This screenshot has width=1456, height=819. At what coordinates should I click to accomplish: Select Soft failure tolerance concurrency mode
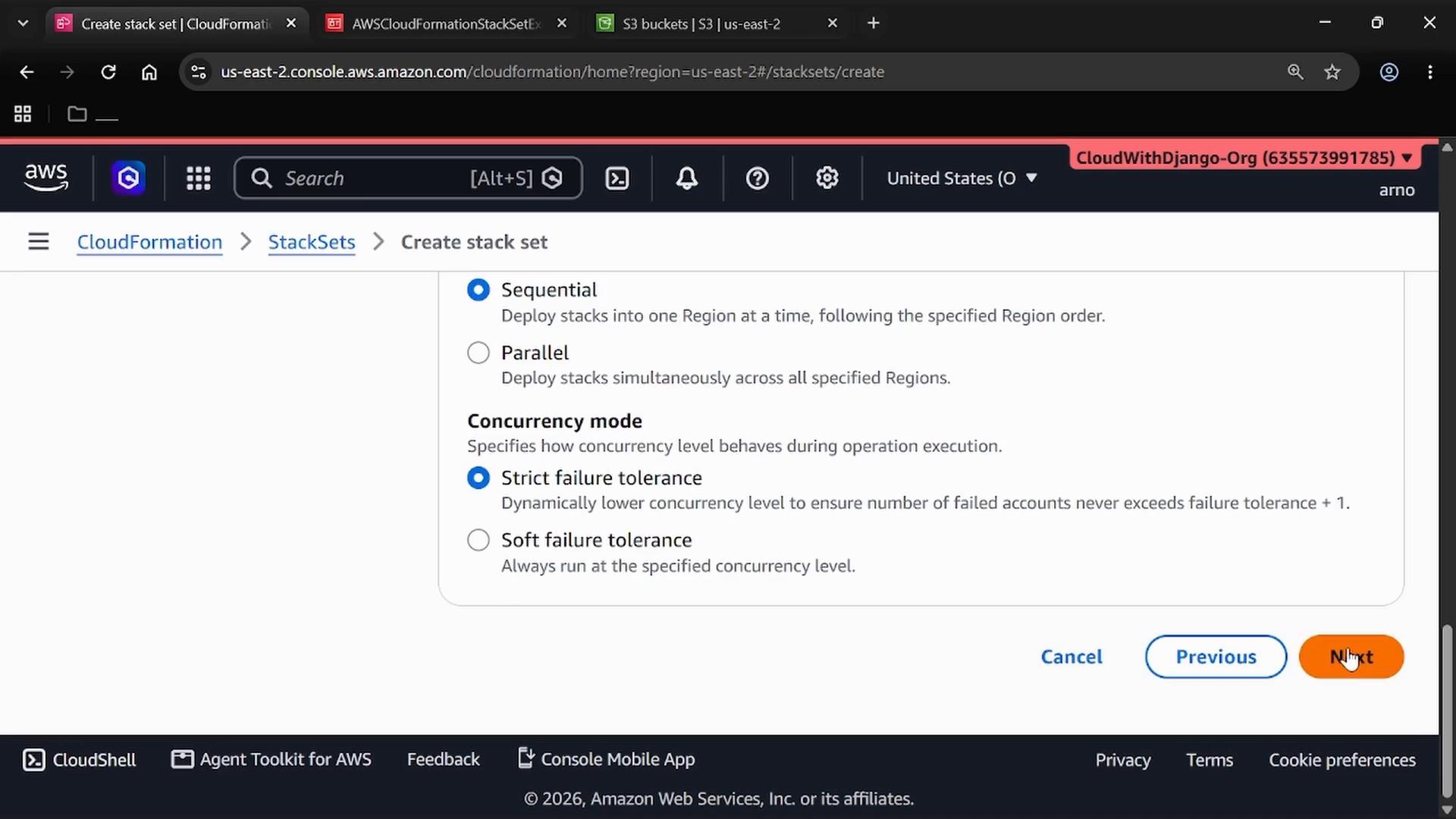(x=479, y=540)
